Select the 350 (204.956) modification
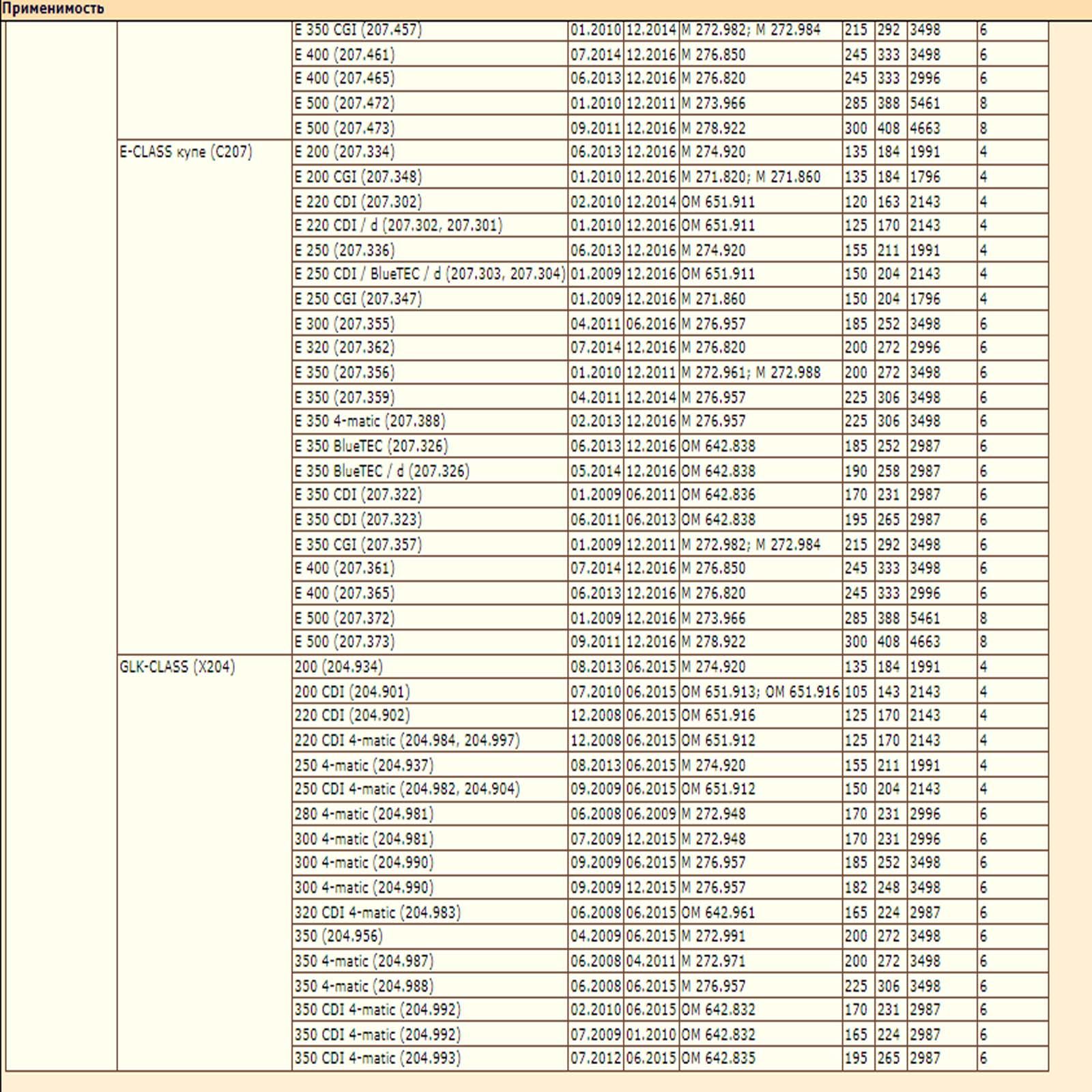The height and width of the screenshot is (1092, 1092). [339, 936]
